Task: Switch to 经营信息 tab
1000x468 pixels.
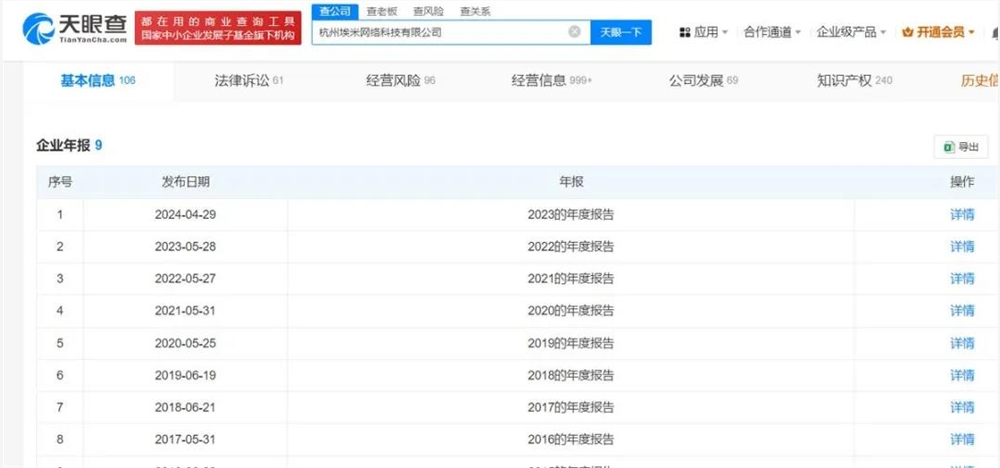Action: coord(552,80)
